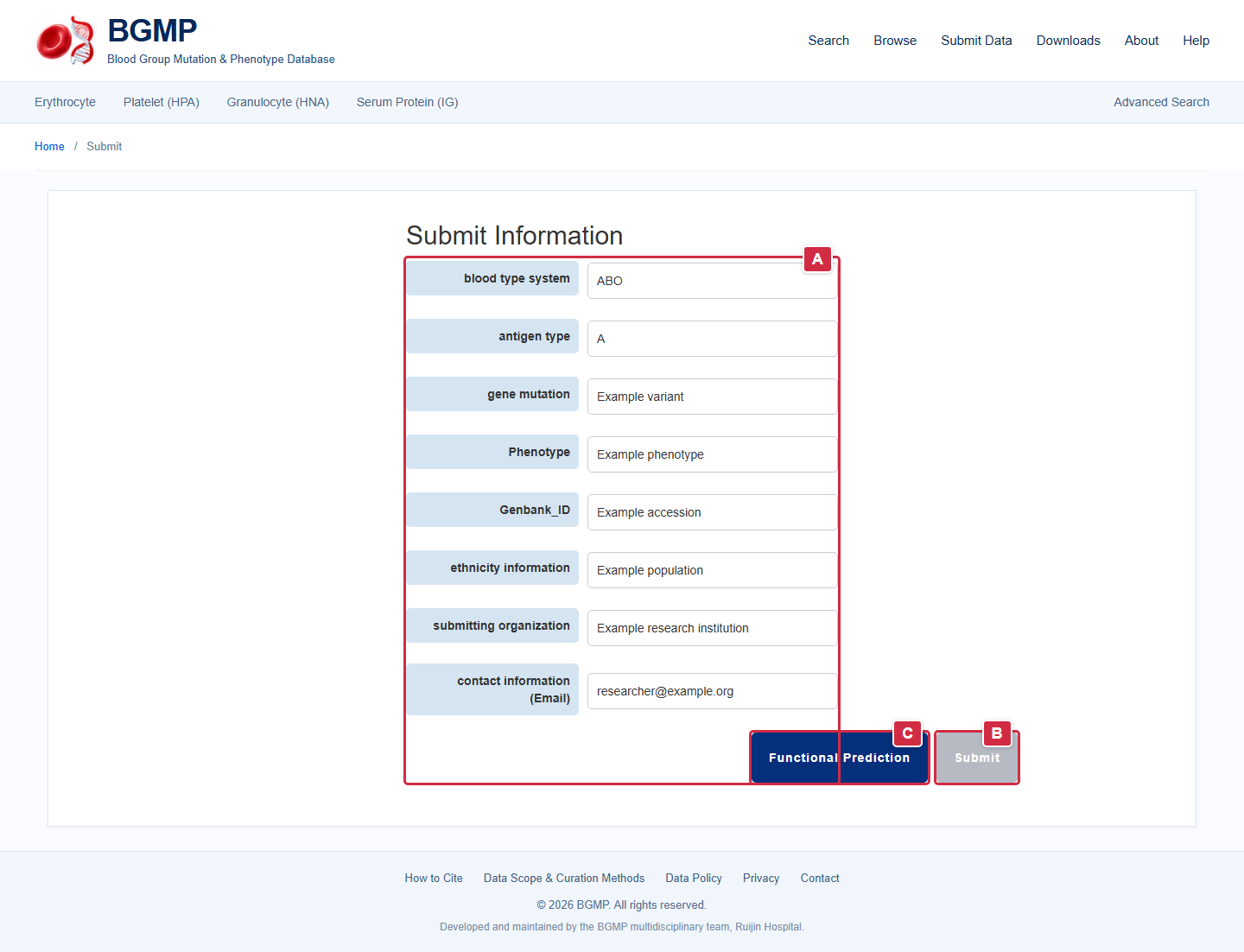Select the Granulocyte (HNA) category tab
Viewport: 1244px width, 952px height.
coord(278,102)
